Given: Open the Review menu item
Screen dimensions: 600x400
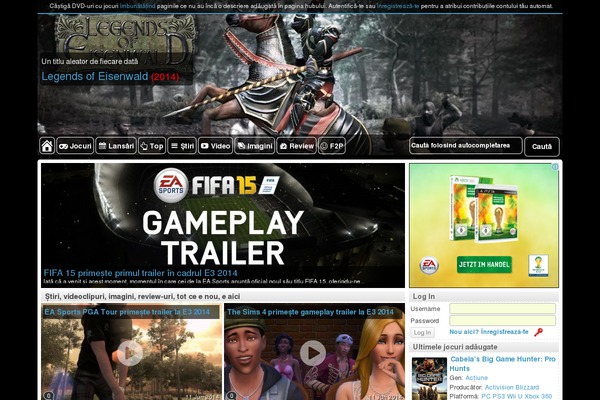Looking at the screenshot, I should tap(297, 146).
